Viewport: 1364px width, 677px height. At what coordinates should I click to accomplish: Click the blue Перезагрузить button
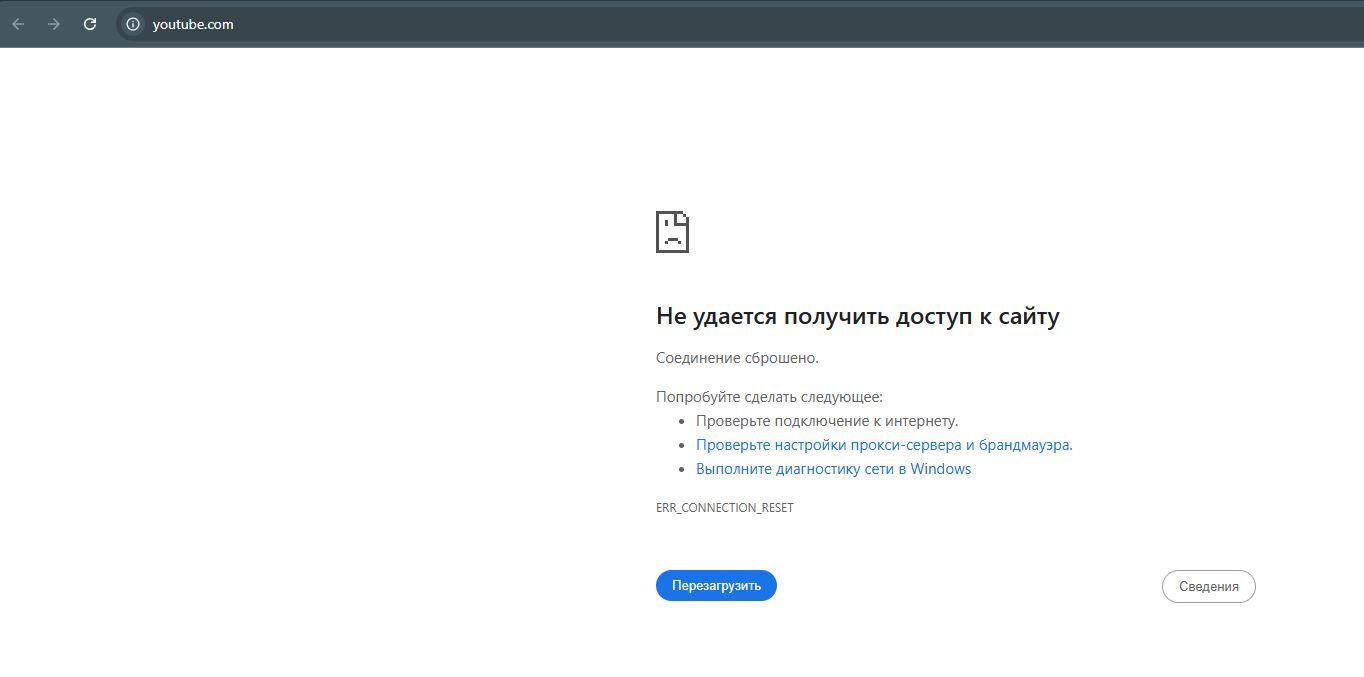pos(716,586)
